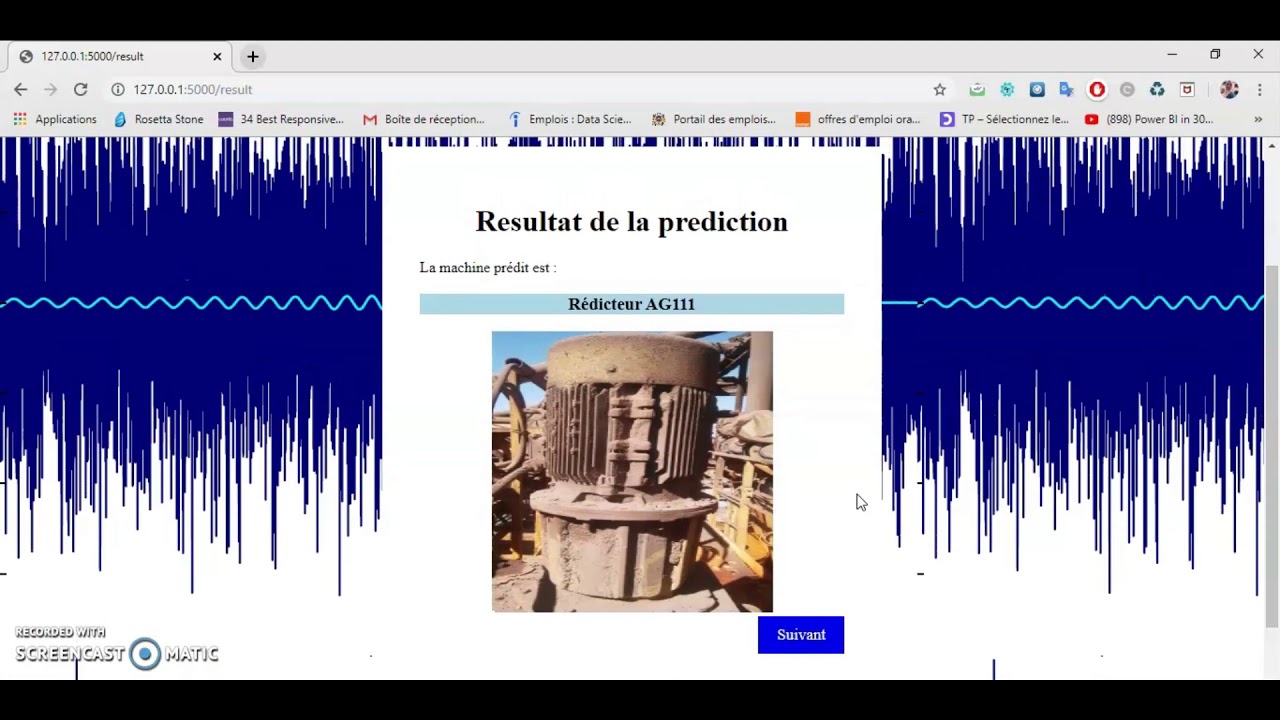Open the offres d'emploi ora... bookmark
1280x720 pixels.
858,119
